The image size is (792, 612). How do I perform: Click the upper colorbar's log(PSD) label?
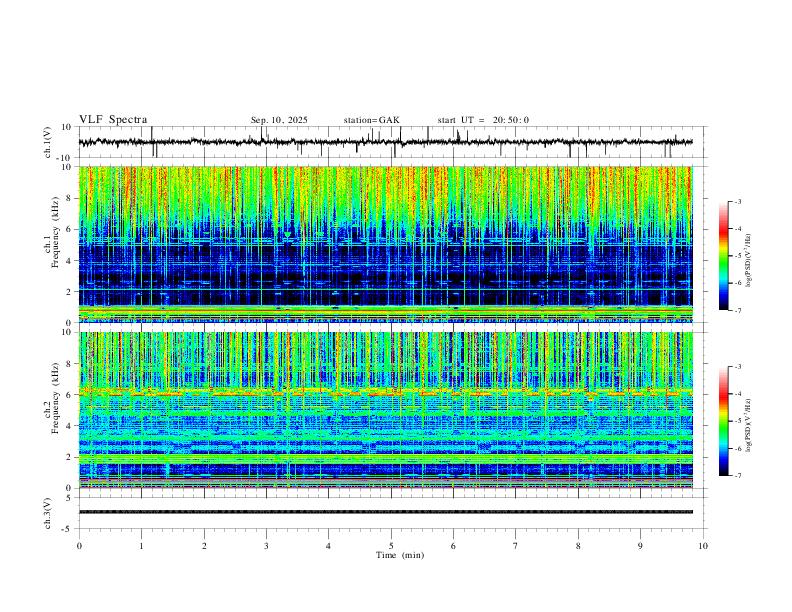tap(748, 261)
